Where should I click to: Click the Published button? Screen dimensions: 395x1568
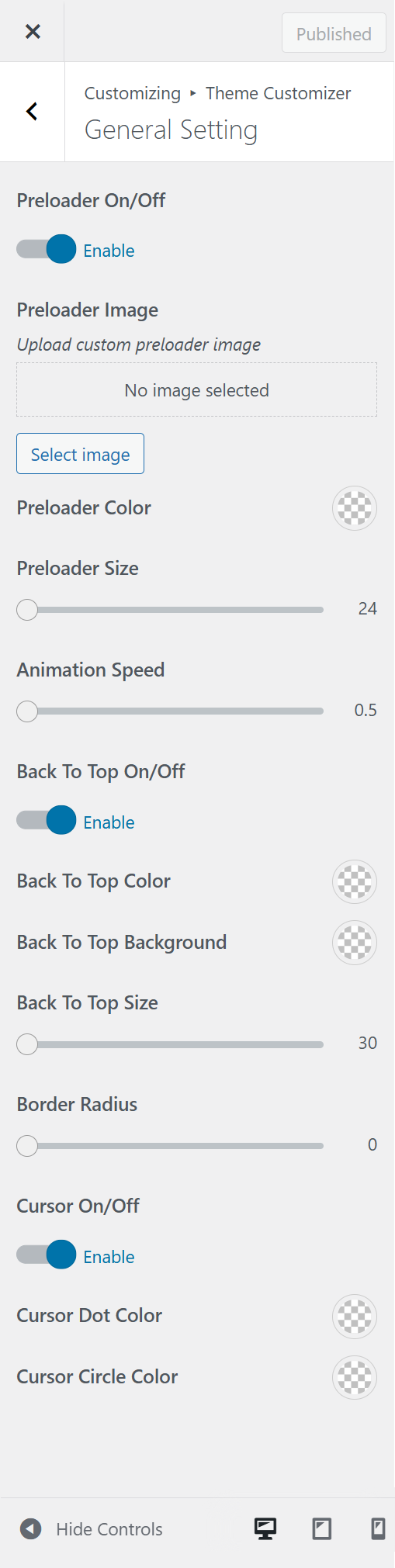pos(334,33)
